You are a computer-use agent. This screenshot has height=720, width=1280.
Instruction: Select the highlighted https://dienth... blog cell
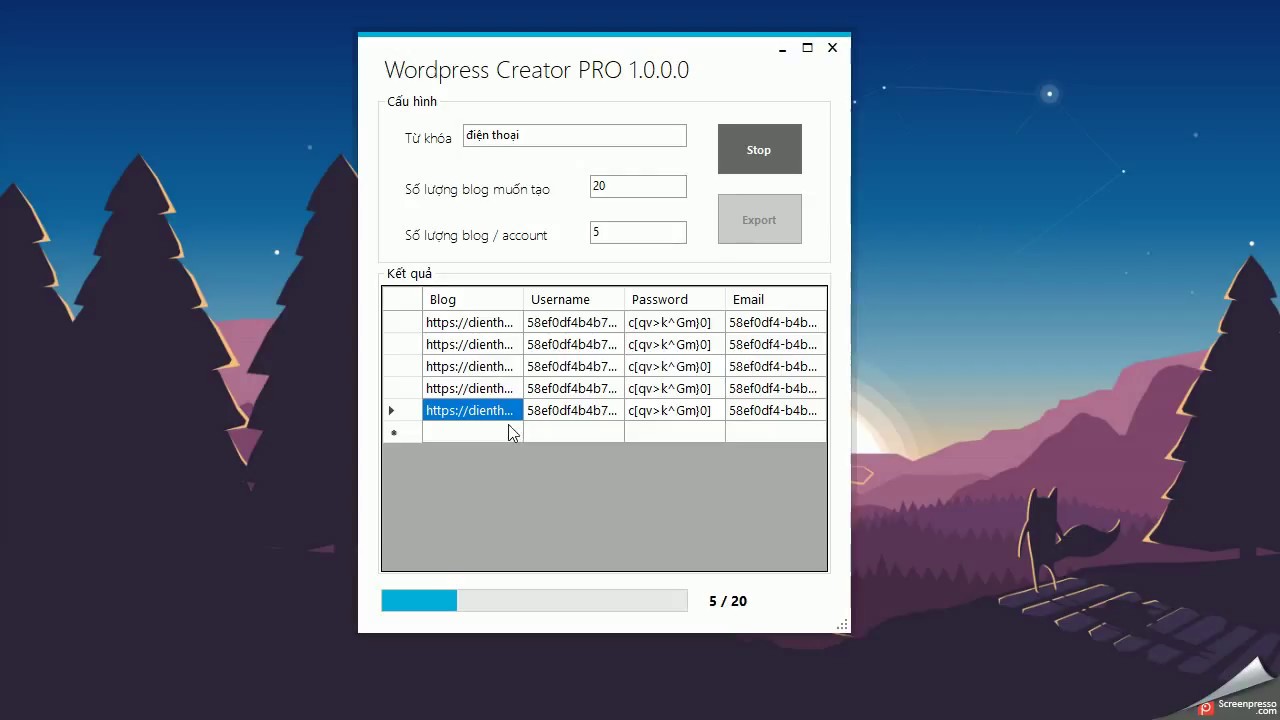click(472, 410)
